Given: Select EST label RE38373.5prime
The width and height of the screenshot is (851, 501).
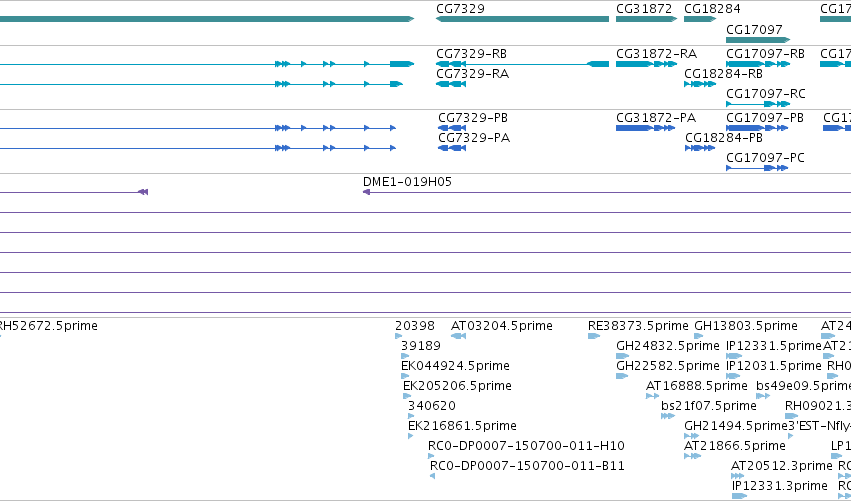Looking at the screenshot, I should click(638, 326).
